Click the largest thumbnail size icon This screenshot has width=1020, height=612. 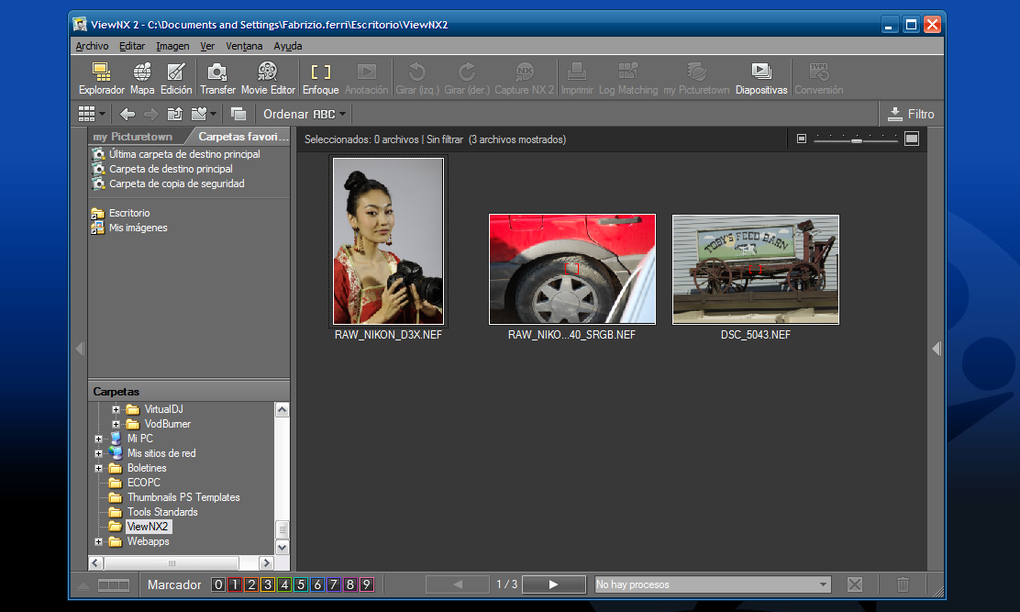click(911, 139)
